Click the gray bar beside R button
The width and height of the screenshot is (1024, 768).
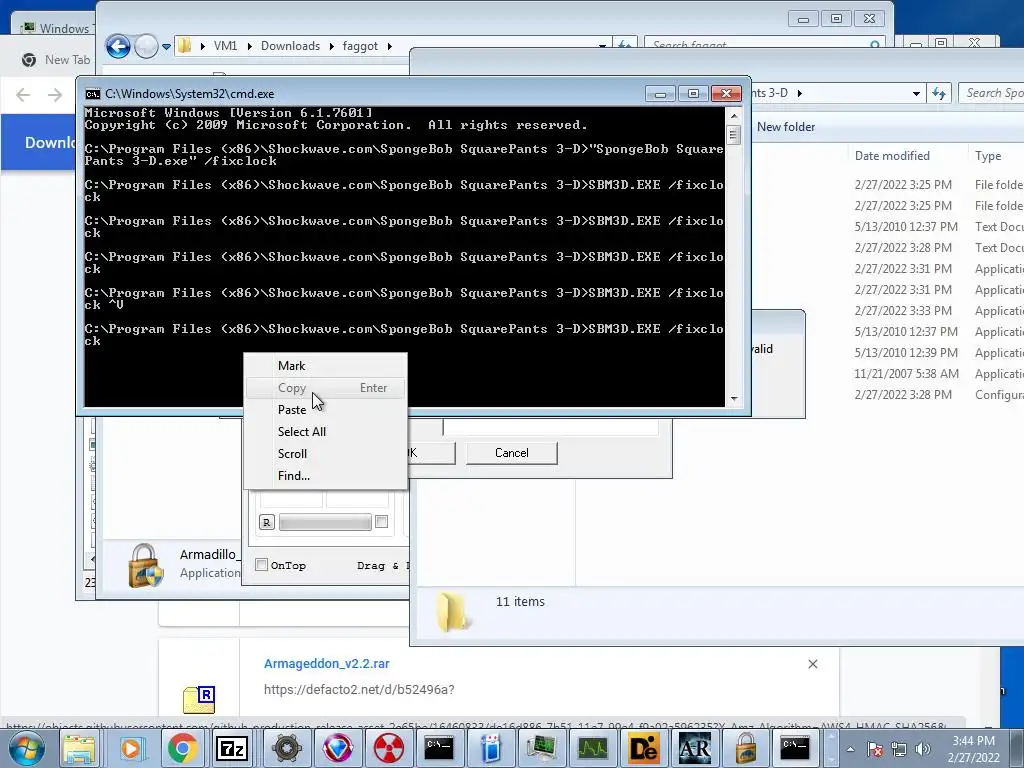click(325, 522)
